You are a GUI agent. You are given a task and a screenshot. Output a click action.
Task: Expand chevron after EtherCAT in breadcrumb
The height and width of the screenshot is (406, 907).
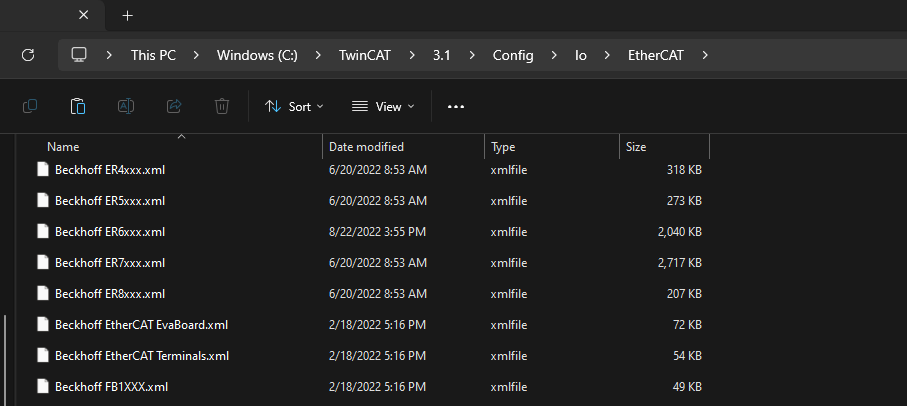[x=705, y=56]
